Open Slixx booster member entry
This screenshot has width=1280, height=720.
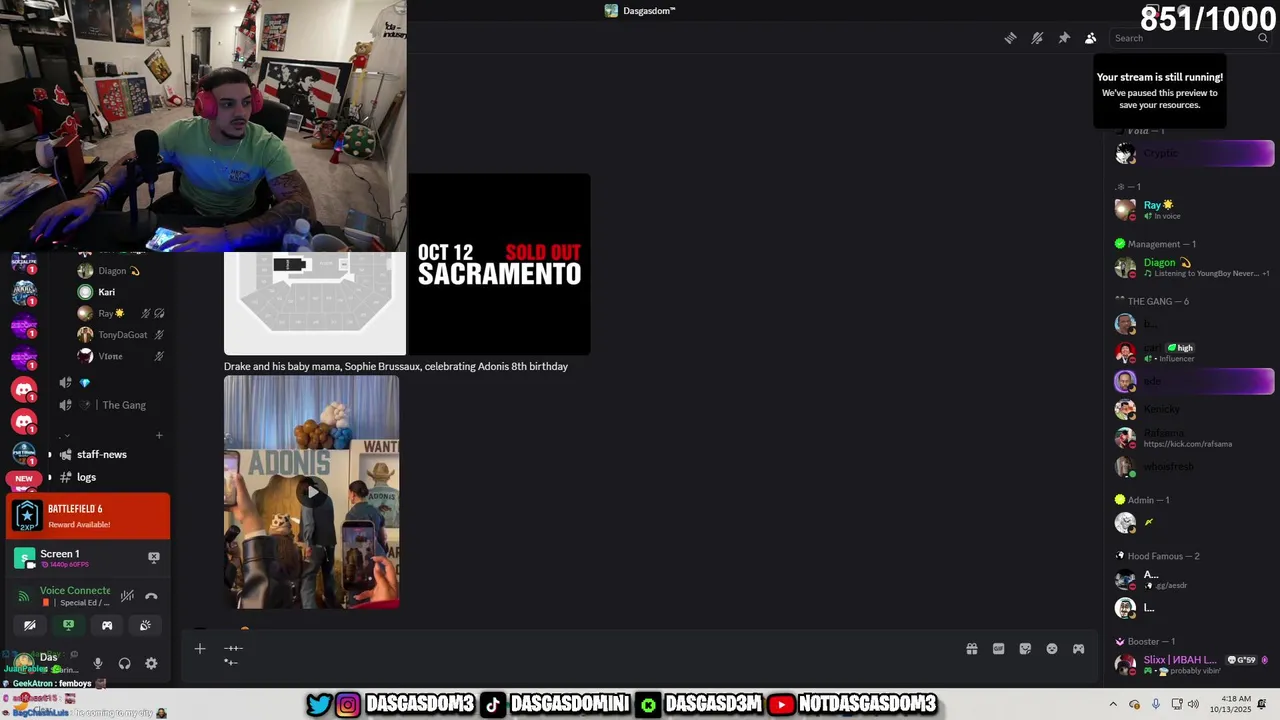click(1193, 664)
